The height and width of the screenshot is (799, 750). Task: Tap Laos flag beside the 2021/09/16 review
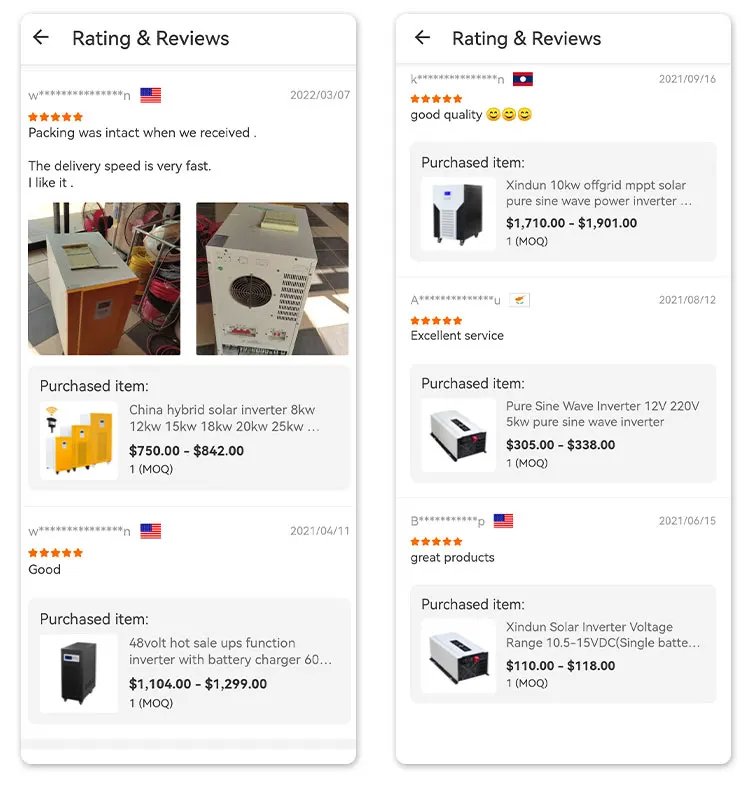[522, 79]
